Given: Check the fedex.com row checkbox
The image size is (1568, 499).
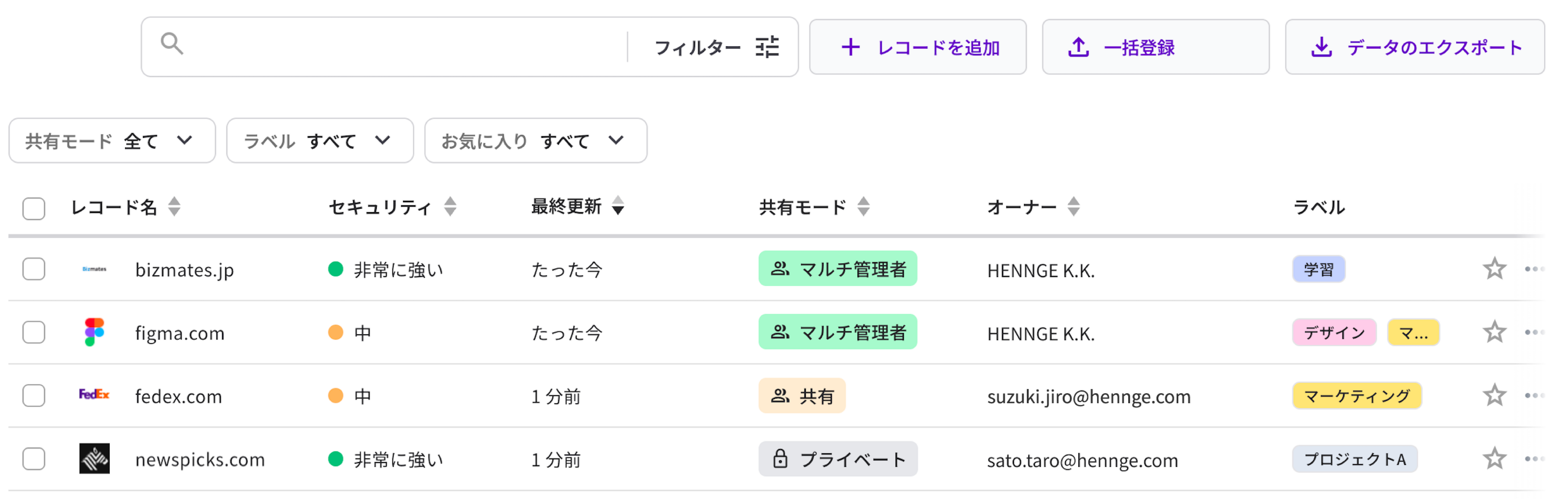Looking at the screenshot, I should (34, 395).
